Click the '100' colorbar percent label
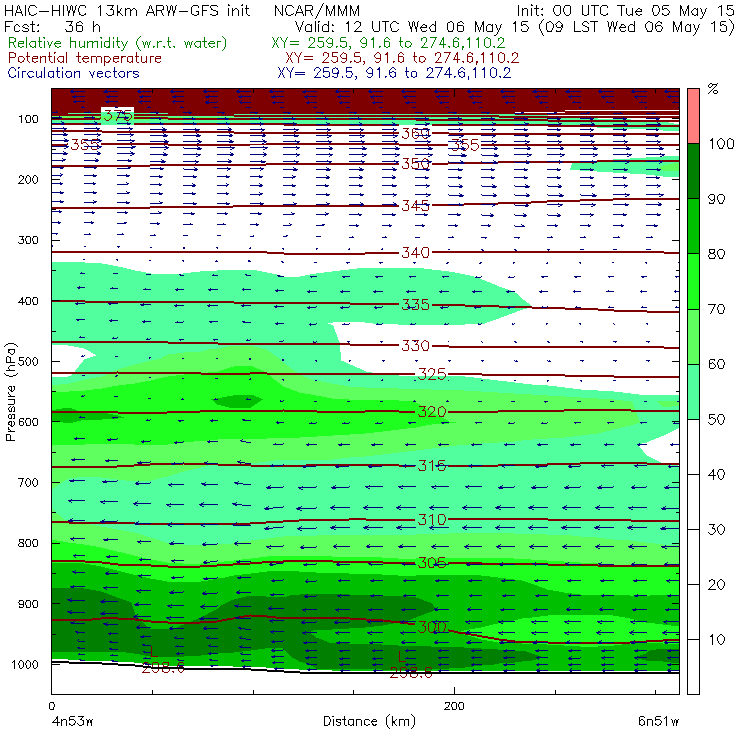Screen dimensions: 740x740 [721, 143]
